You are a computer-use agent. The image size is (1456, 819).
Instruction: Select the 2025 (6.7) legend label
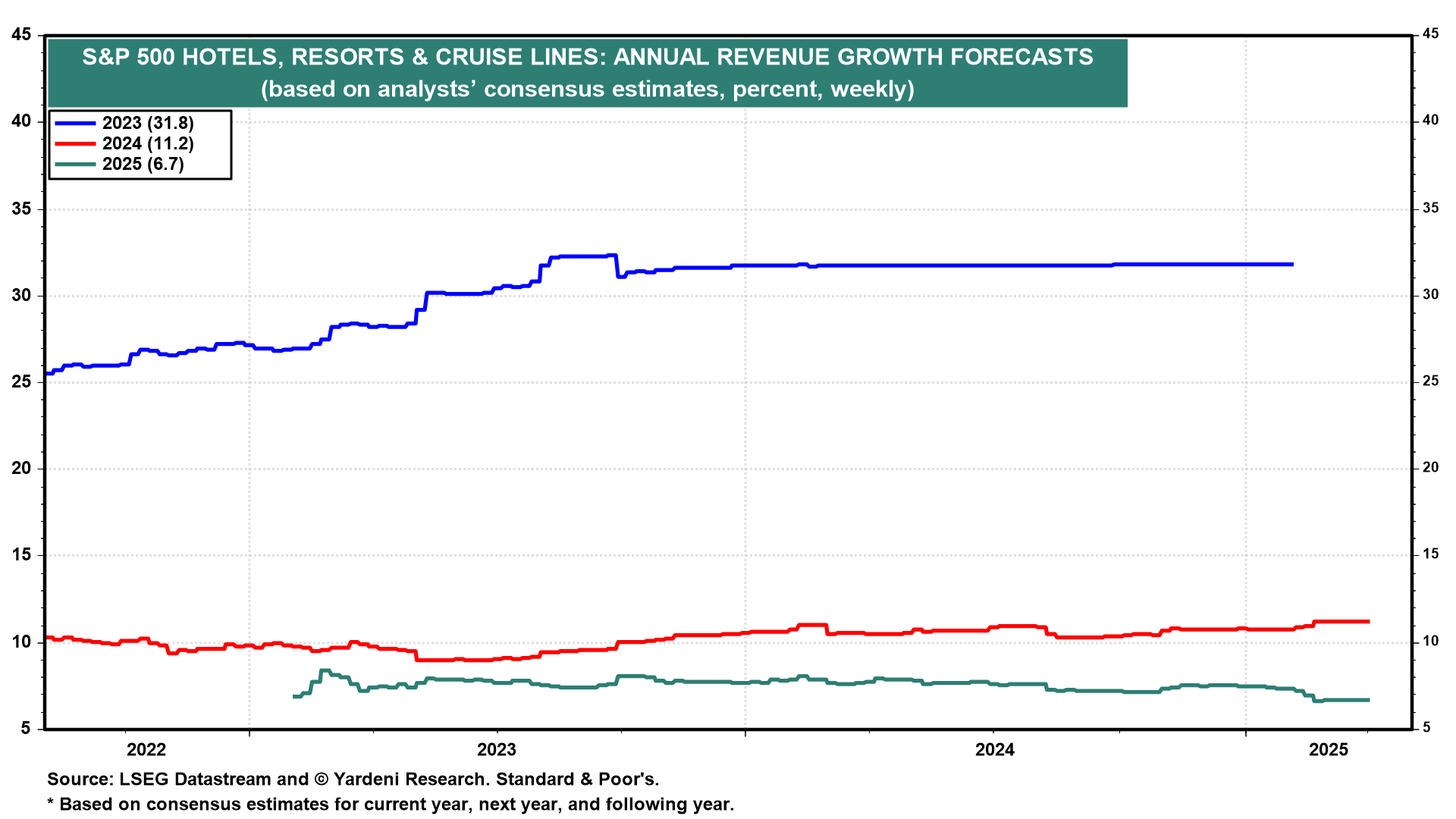pos(143,165)
